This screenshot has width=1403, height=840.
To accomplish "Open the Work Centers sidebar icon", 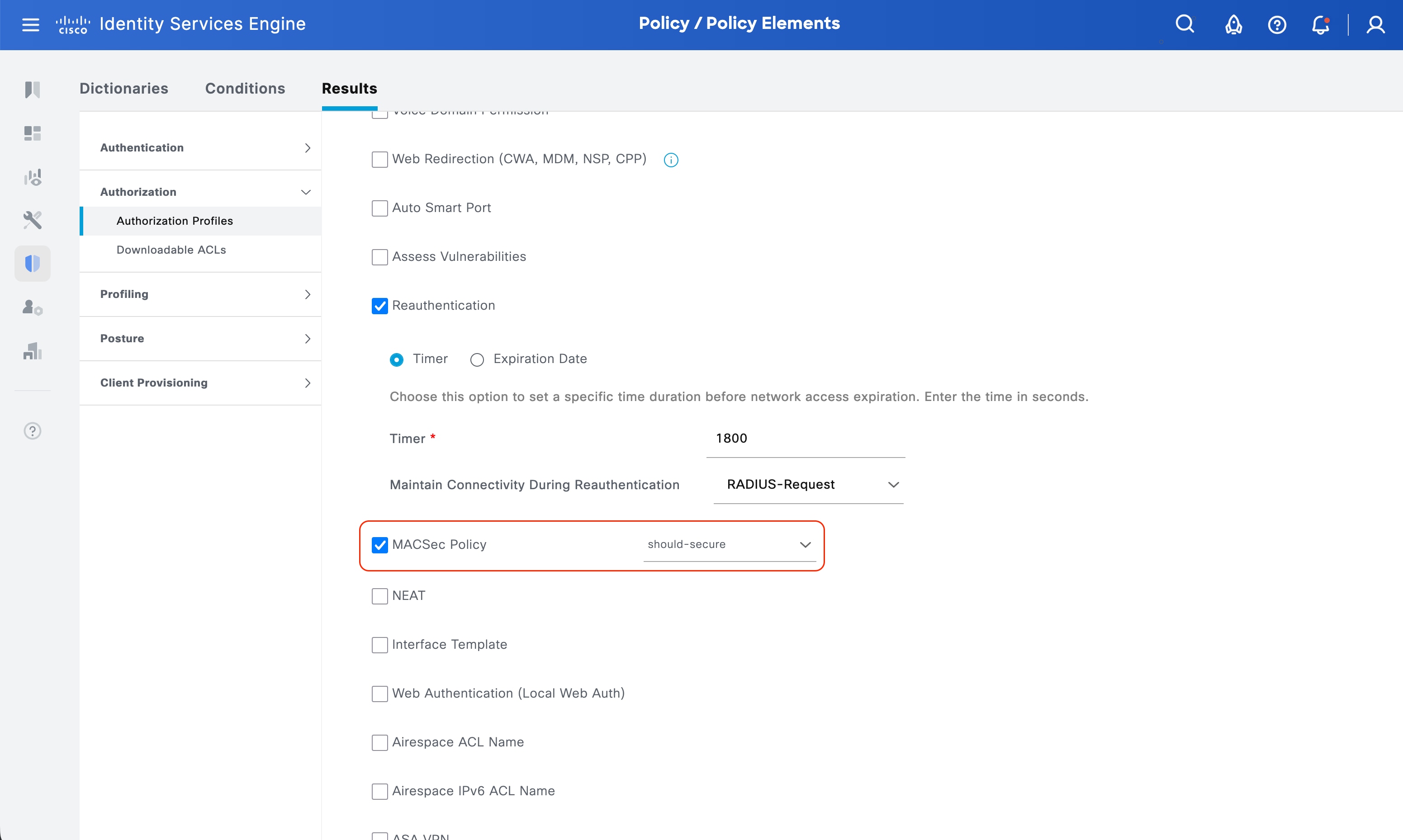I will pyautogui.click(x=32, y=351).
